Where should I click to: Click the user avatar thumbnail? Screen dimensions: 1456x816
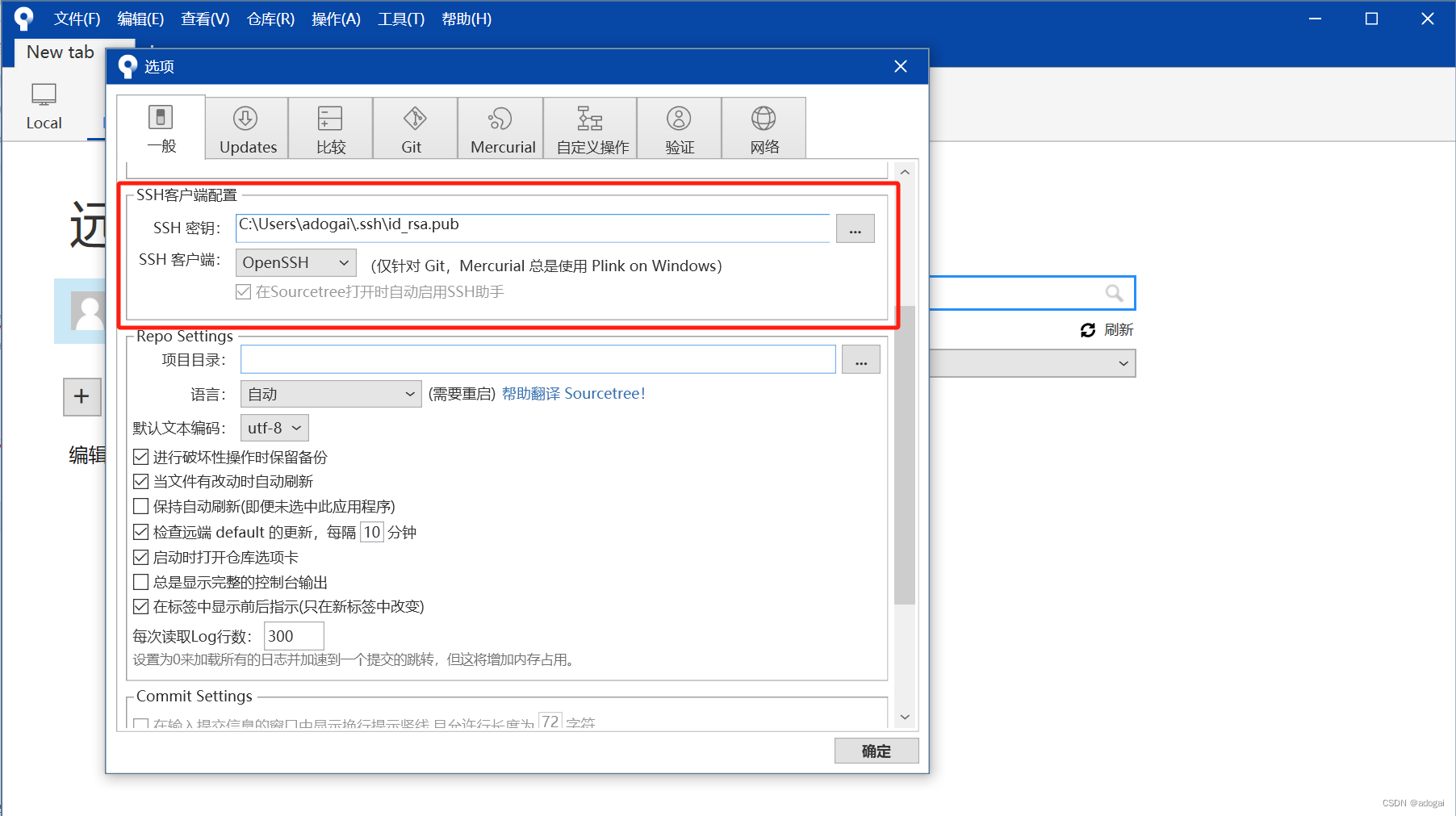(x=88, y=311)
